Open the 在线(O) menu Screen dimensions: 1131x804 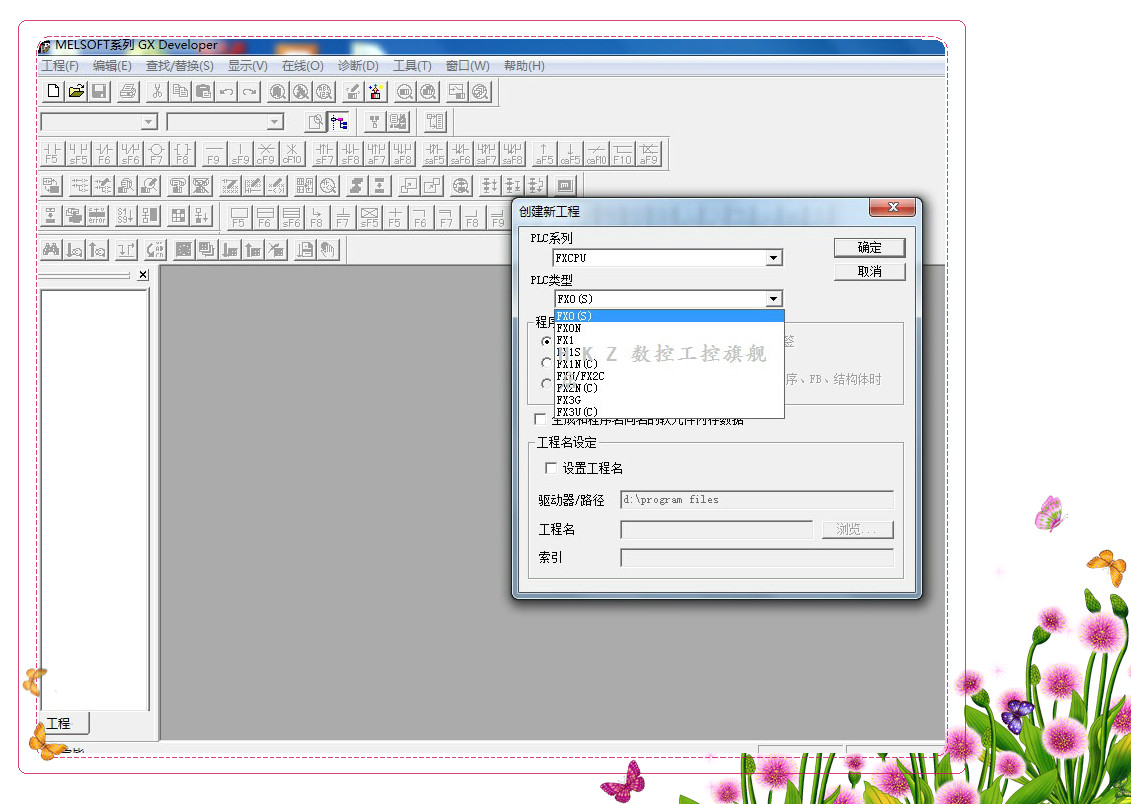pyautogui.click(x=302, y=66)
